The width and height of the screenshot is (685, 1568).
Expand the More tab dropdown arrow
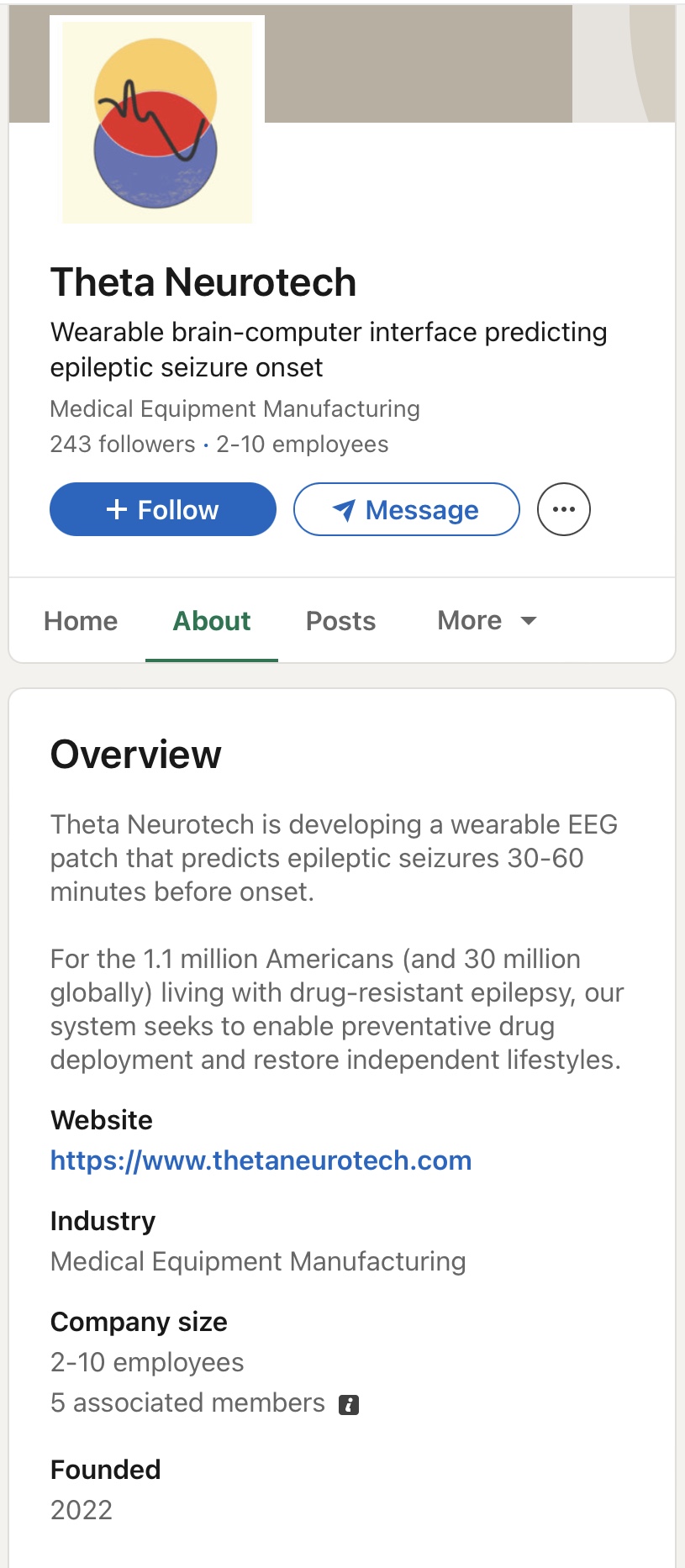(529, 621)
